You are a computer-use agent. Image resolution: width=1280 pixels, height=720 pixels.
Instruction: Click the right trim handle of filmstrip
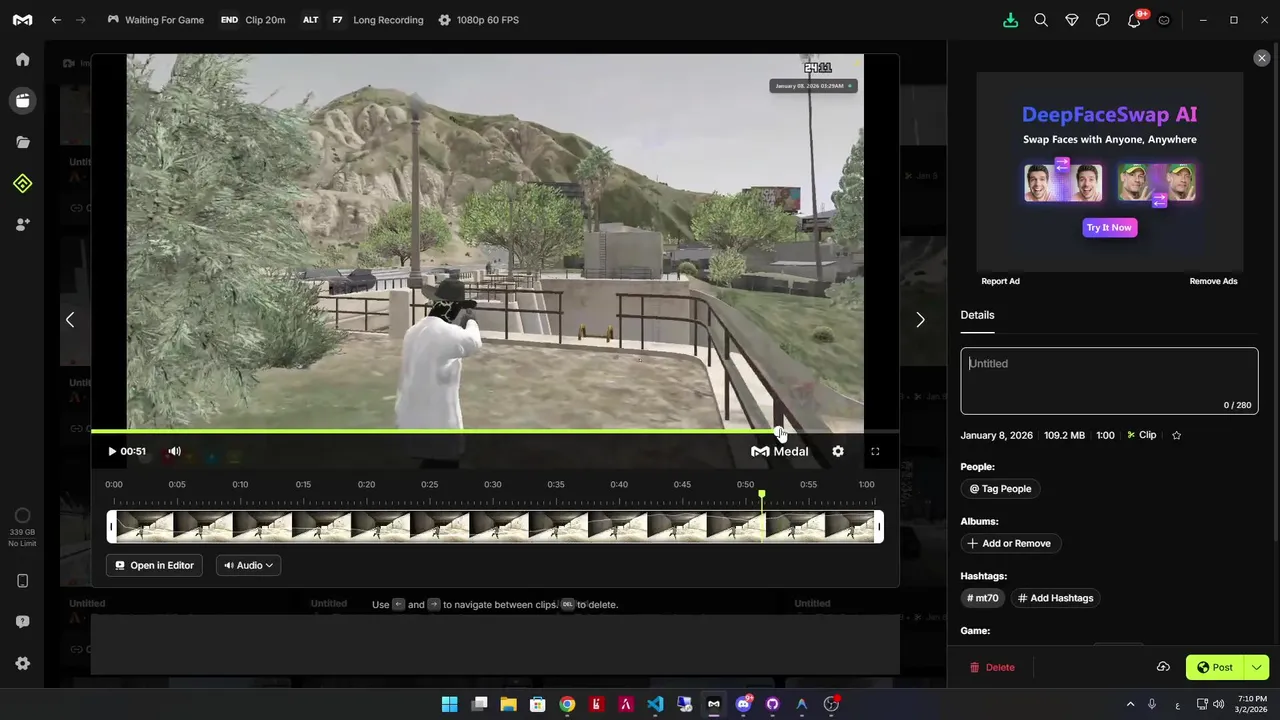pos(880,527)
